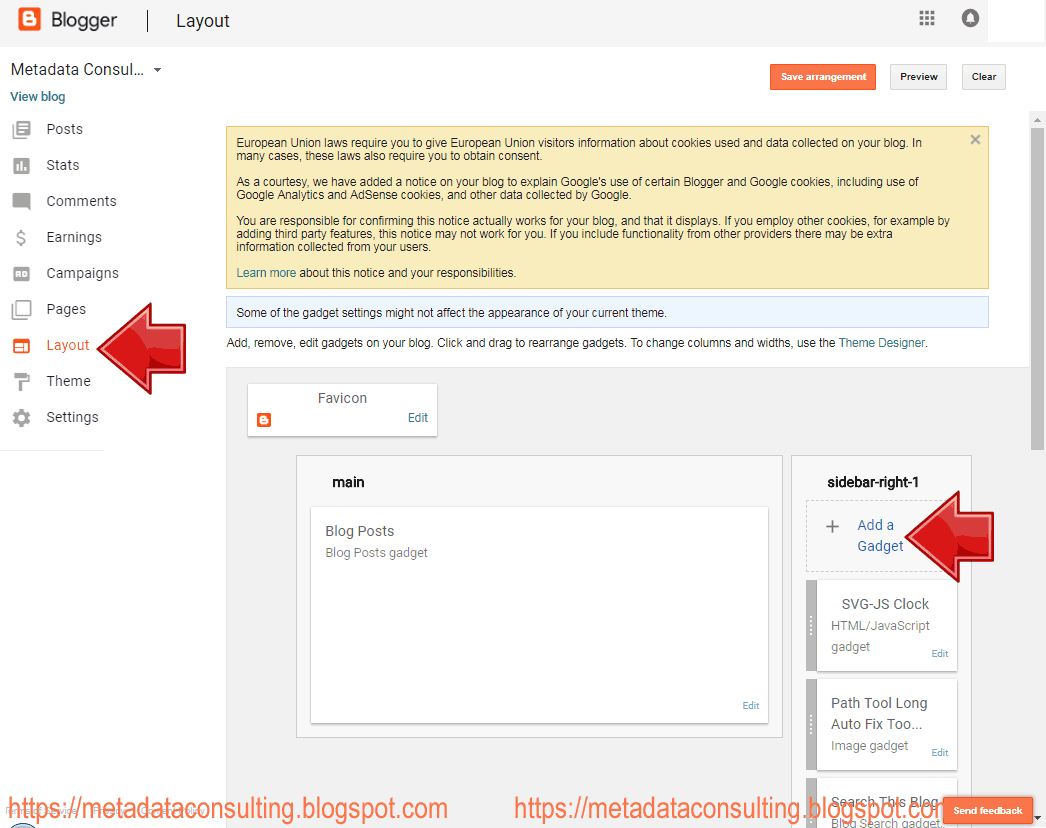Click the Blogger logo icon

tap(29, 19)
